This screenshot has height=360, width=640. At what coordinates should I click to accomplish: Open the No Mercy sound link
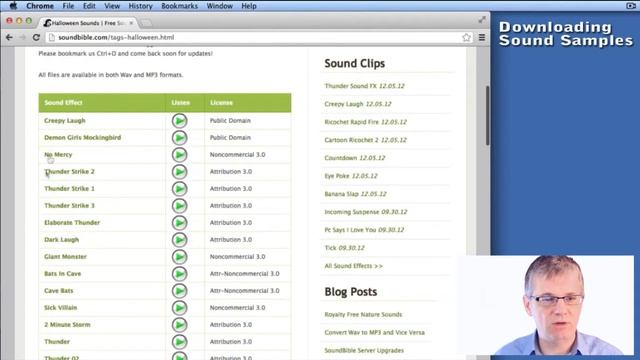click(58, 154)
